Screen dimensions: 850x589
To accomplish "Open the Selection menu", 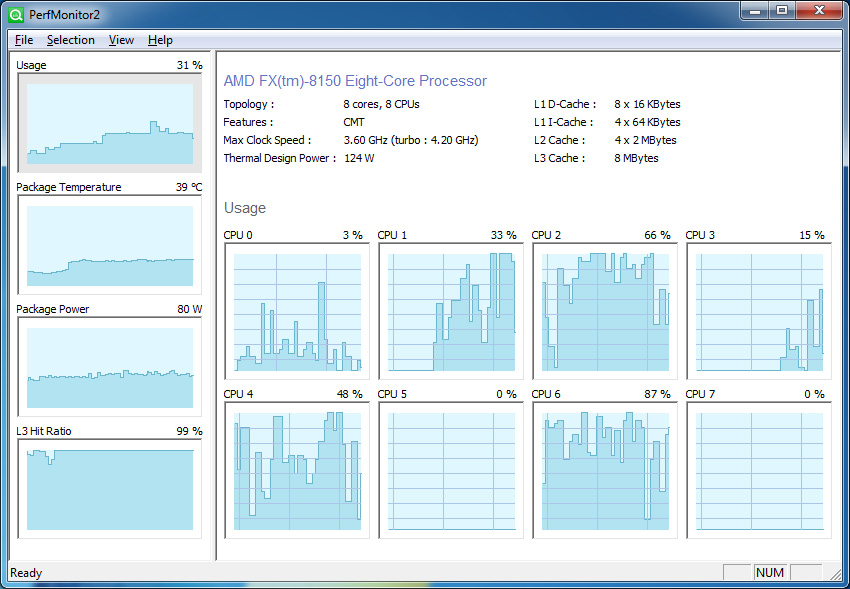I will click(70, 40).
